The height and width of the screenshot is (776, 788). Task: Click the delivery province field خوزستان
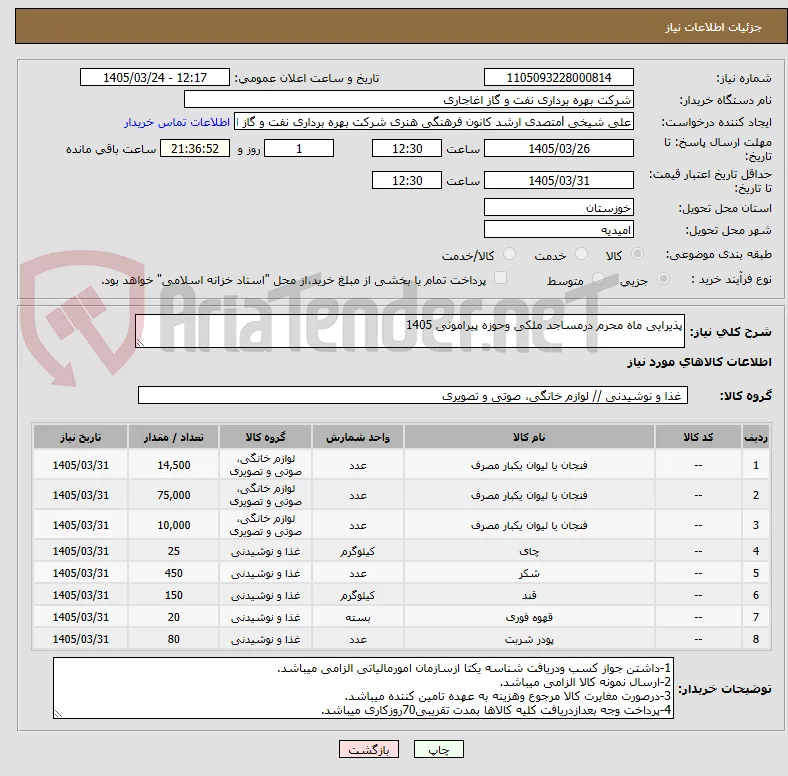(558, 208)
